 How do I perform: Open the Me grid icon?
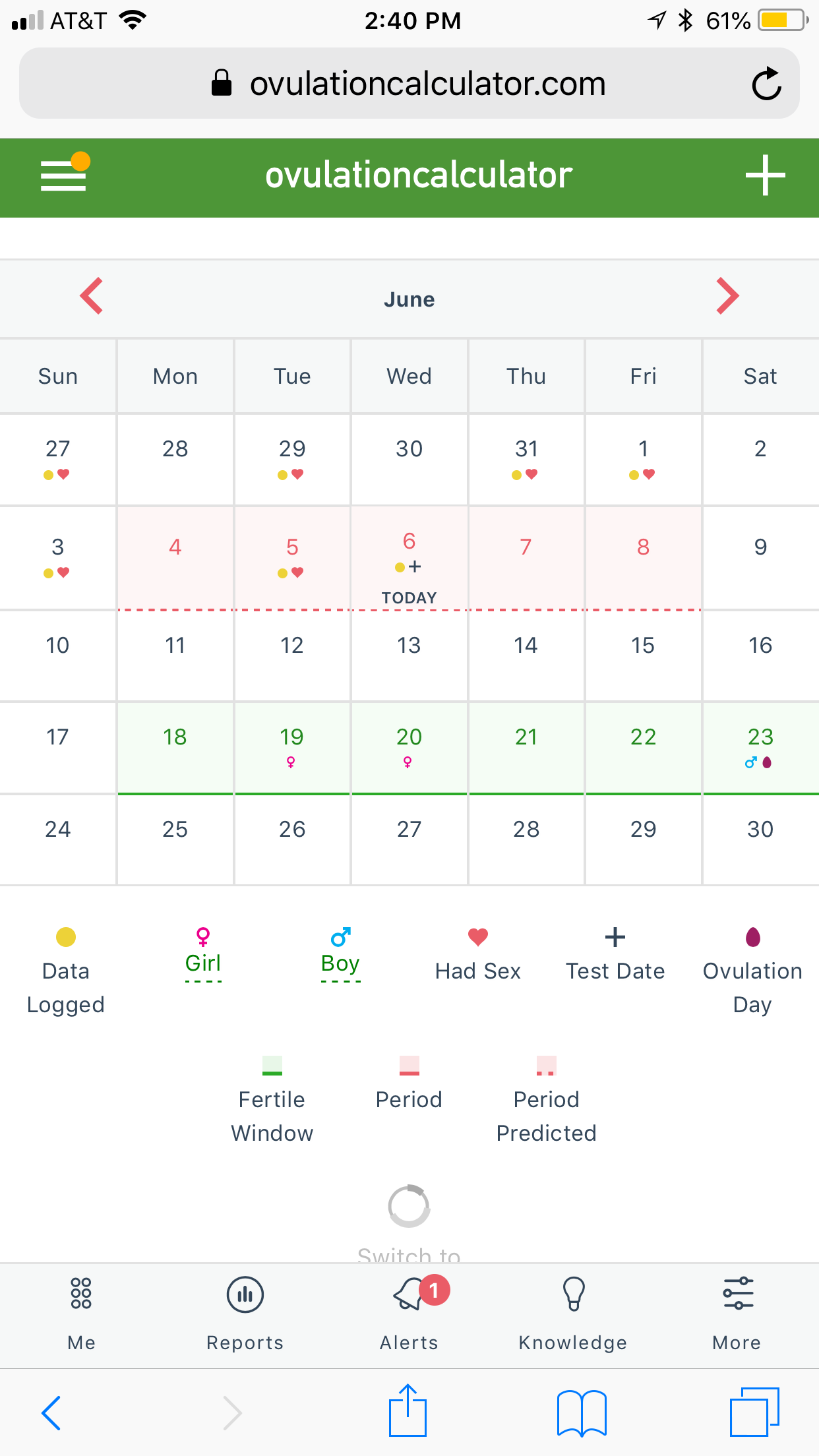pyautogui.click(x=81, y=1294)
